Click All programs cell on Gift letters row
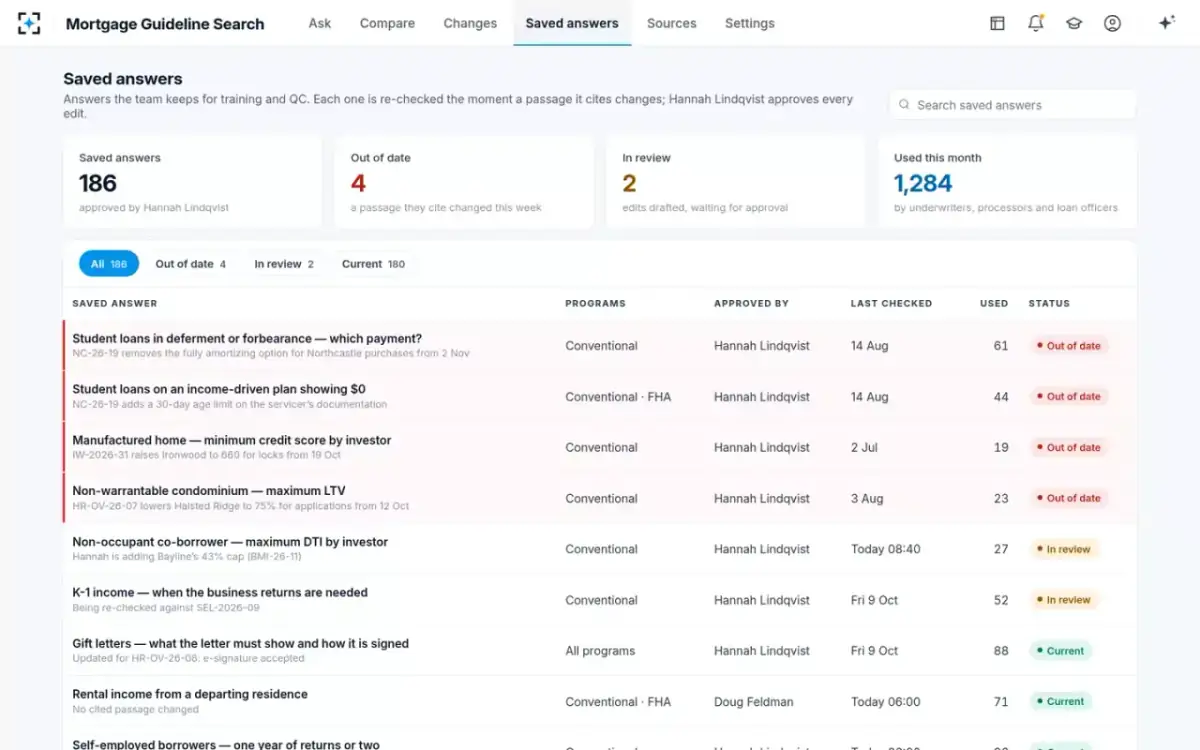The height and width of the screenshot is (750, 1200). 600,651
